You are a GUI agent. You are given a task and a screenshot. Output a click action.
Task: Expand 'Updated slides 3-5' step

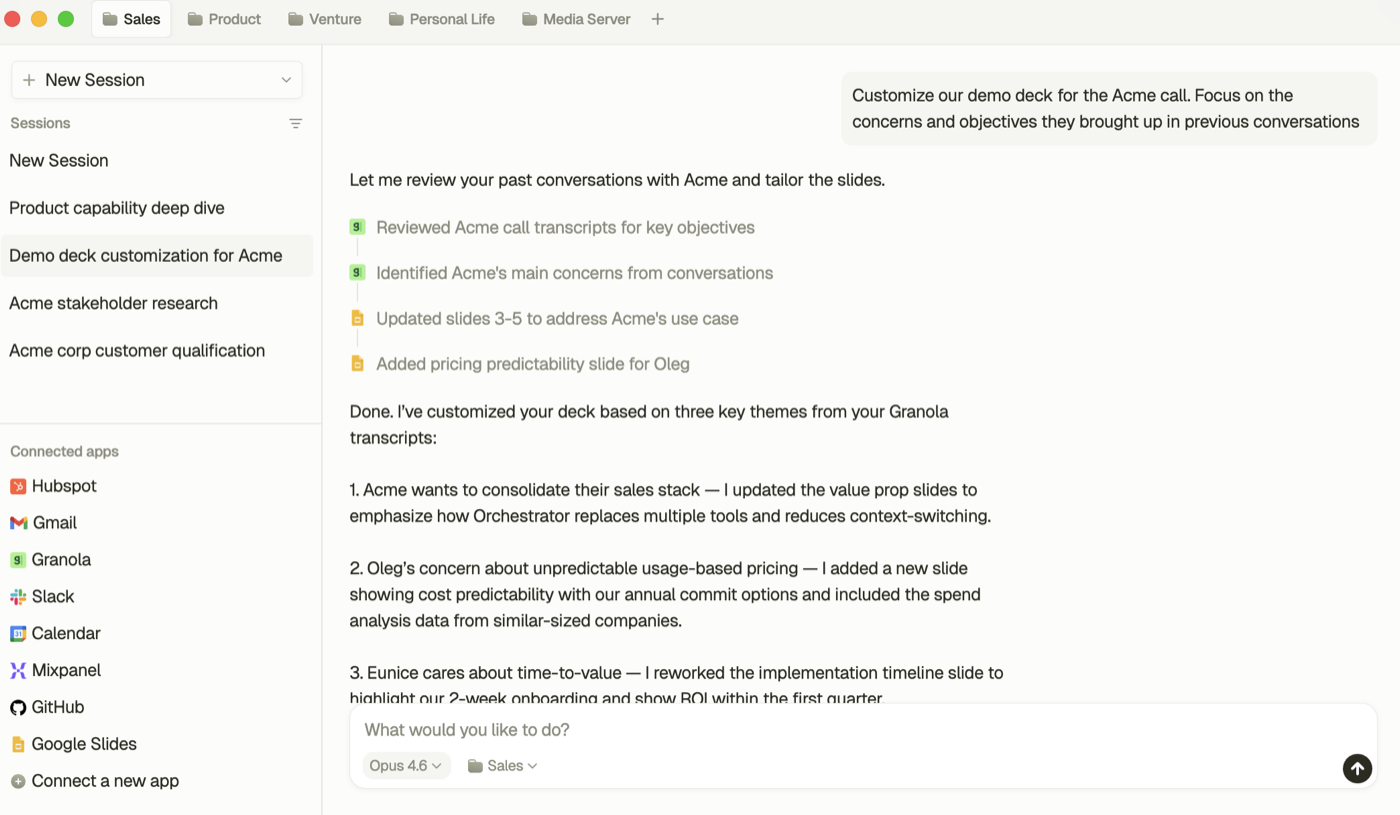point(557,319)
